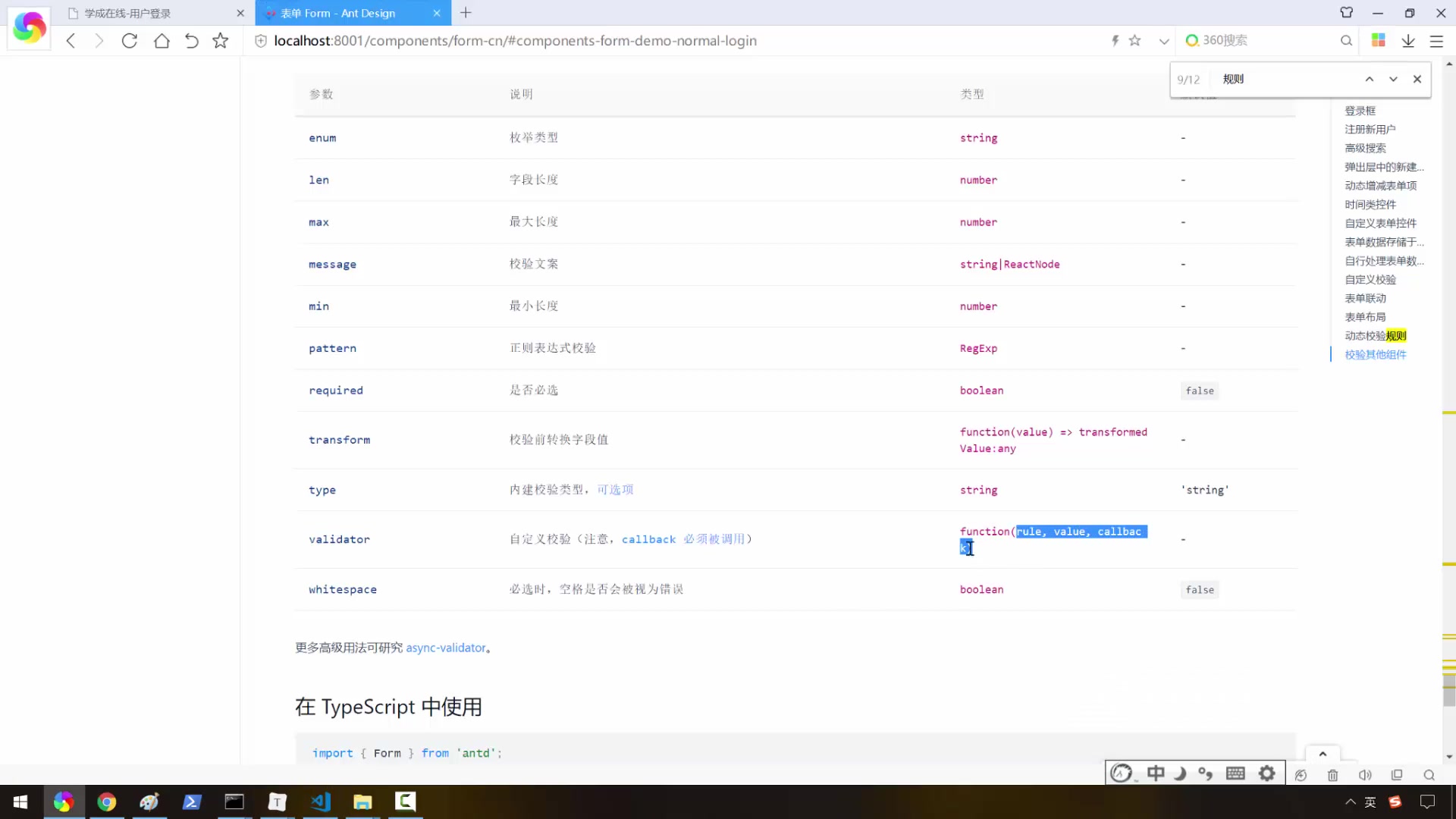Jump to 校验其他组件 anchor

pos(1376,355)
